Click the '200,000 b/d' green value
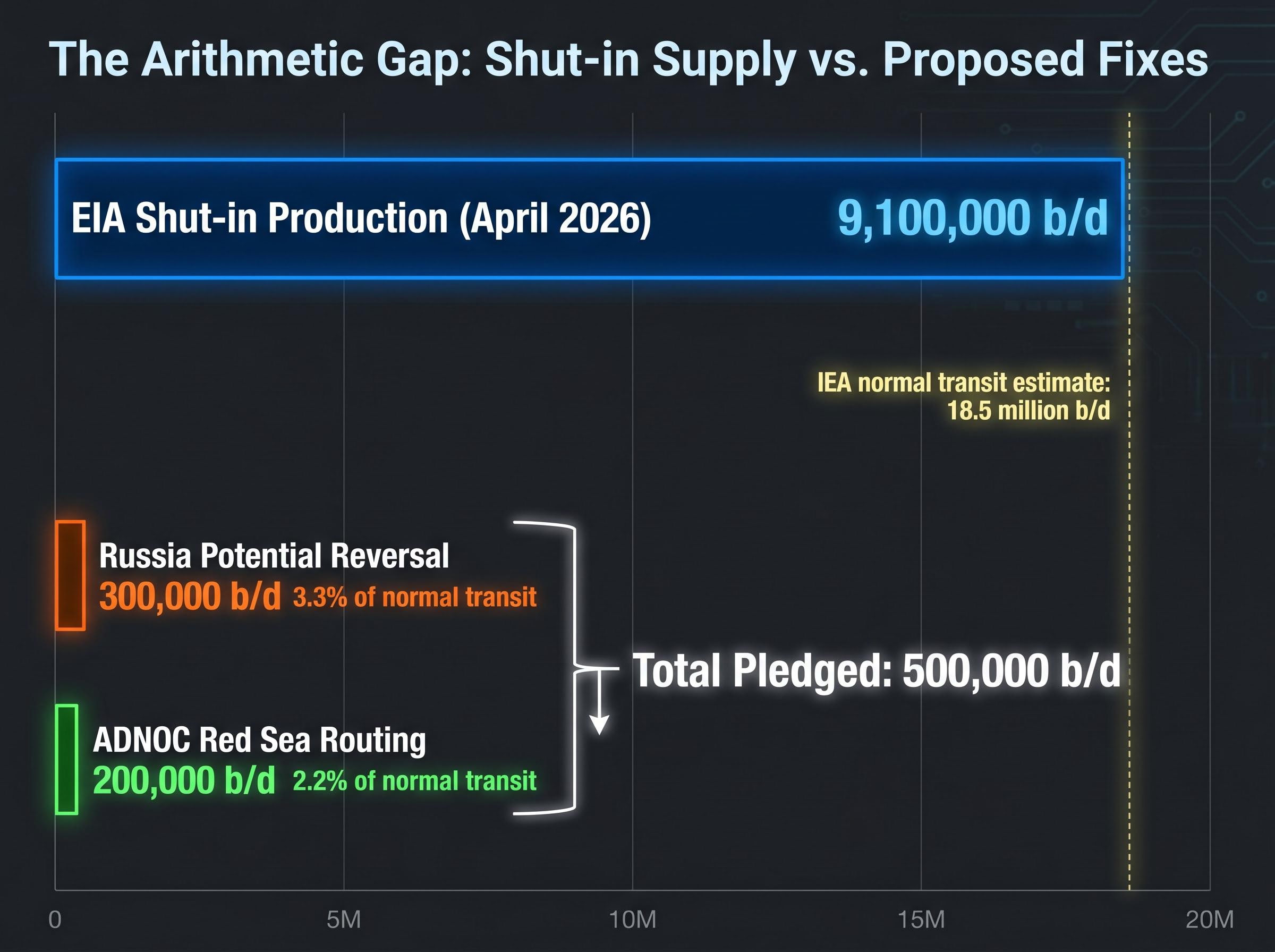Viewport: 1275px width, 952px height. point(184,781)
